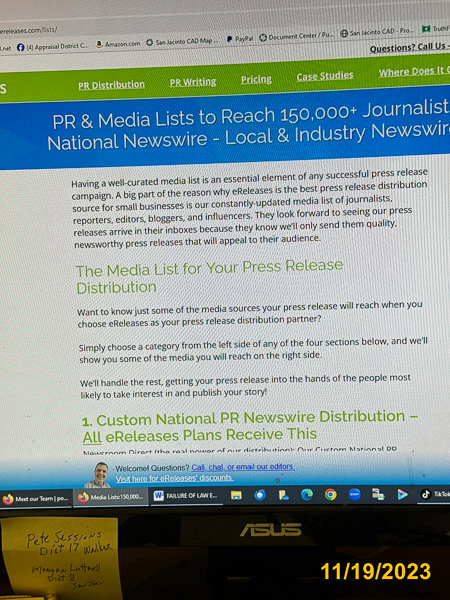Open the PR Writing menu item

pyautogui.click(x=193, y=82)
